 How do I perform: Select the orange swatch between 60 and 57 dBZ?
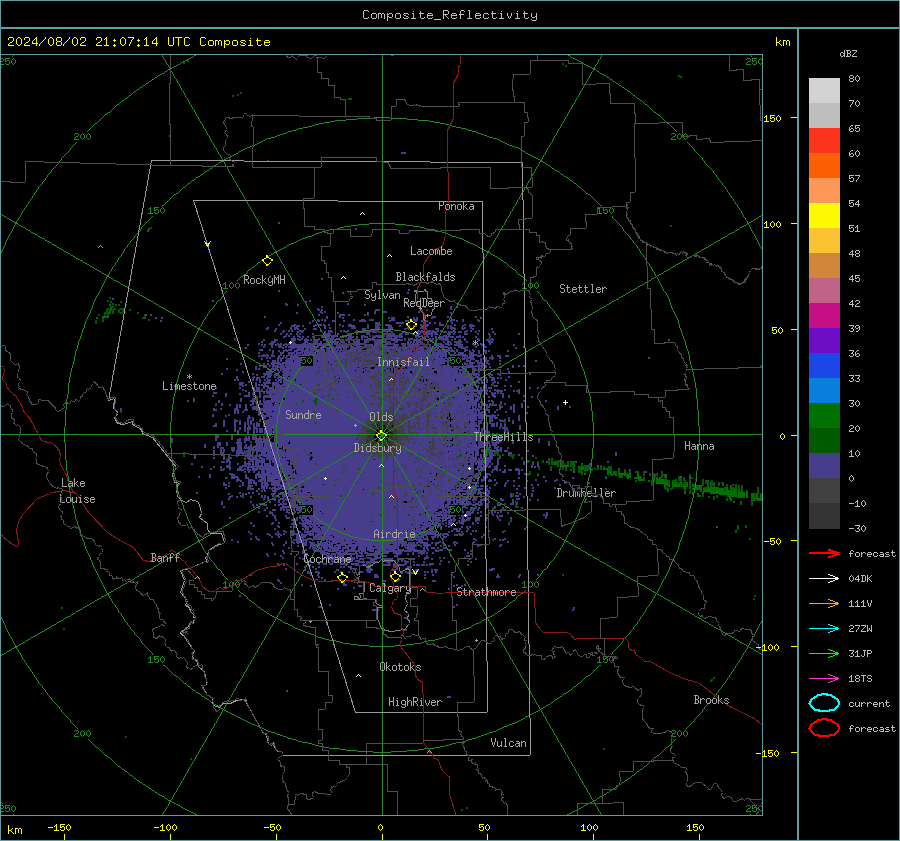coord(824,166)
